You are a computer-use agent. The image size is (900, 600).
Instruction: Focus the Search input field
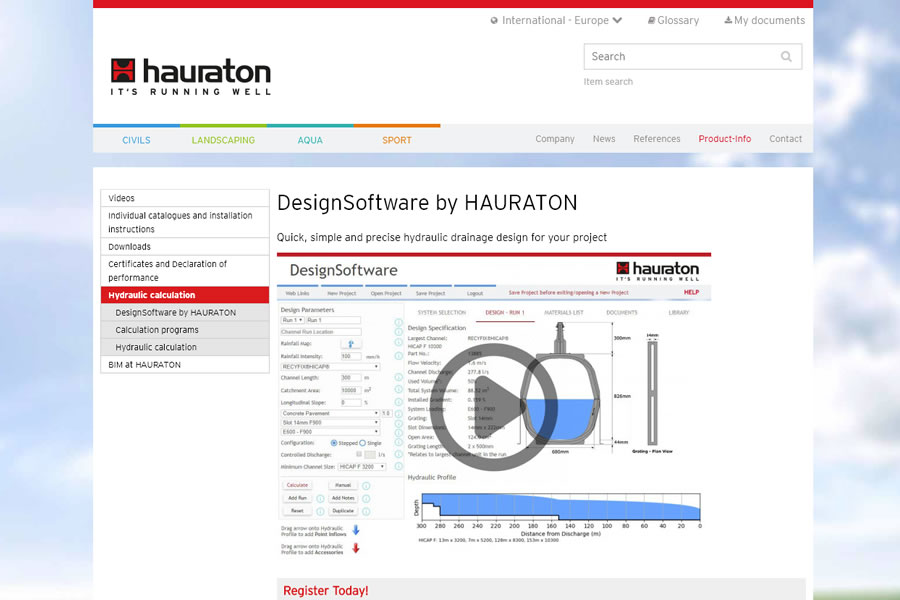[x=693, y=56]
